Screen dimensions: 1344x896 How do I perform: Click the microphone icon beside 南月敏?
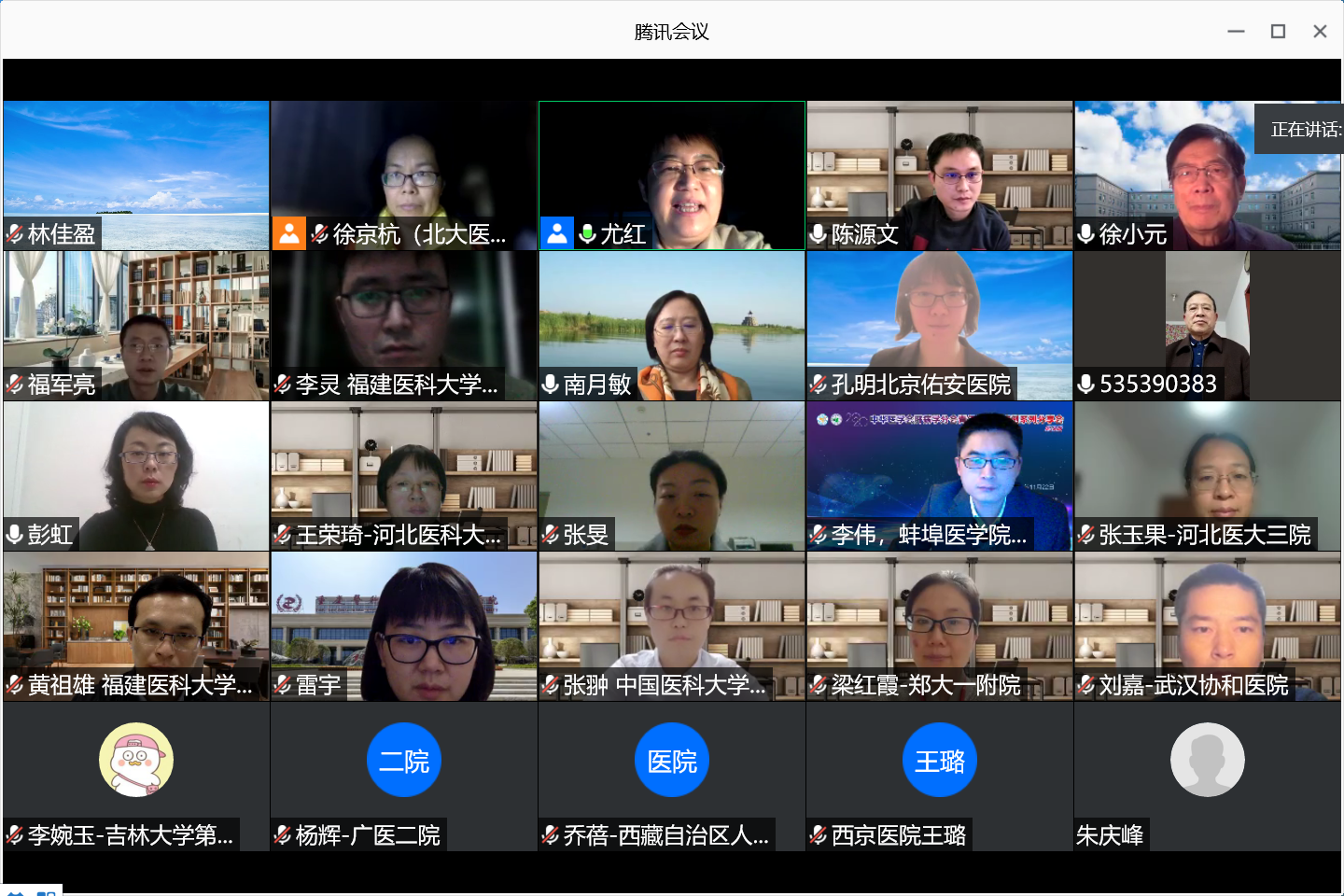(551, 385)
